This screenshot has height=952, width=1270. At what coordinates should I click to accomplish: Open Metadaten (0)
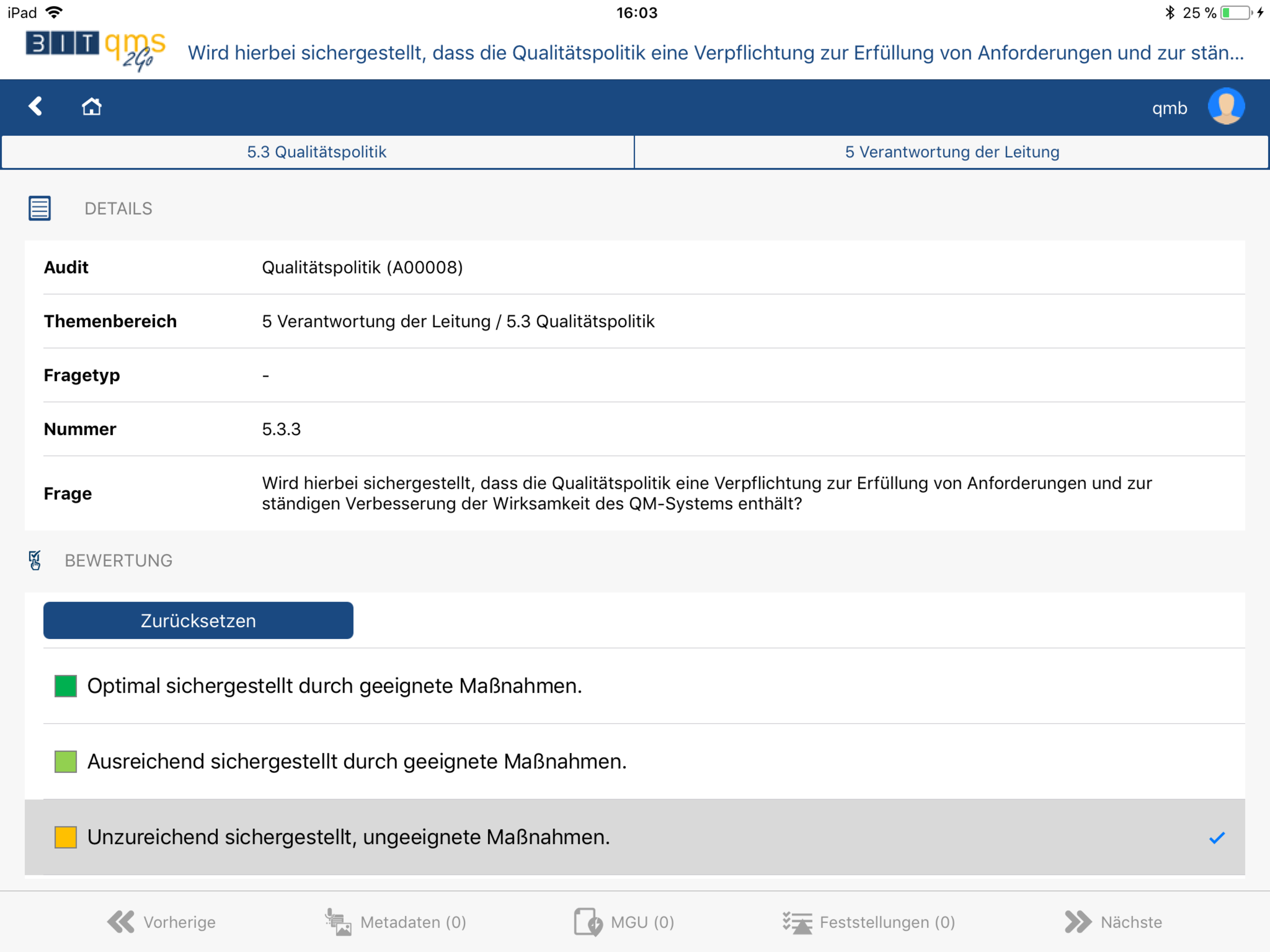coord(395,922)
